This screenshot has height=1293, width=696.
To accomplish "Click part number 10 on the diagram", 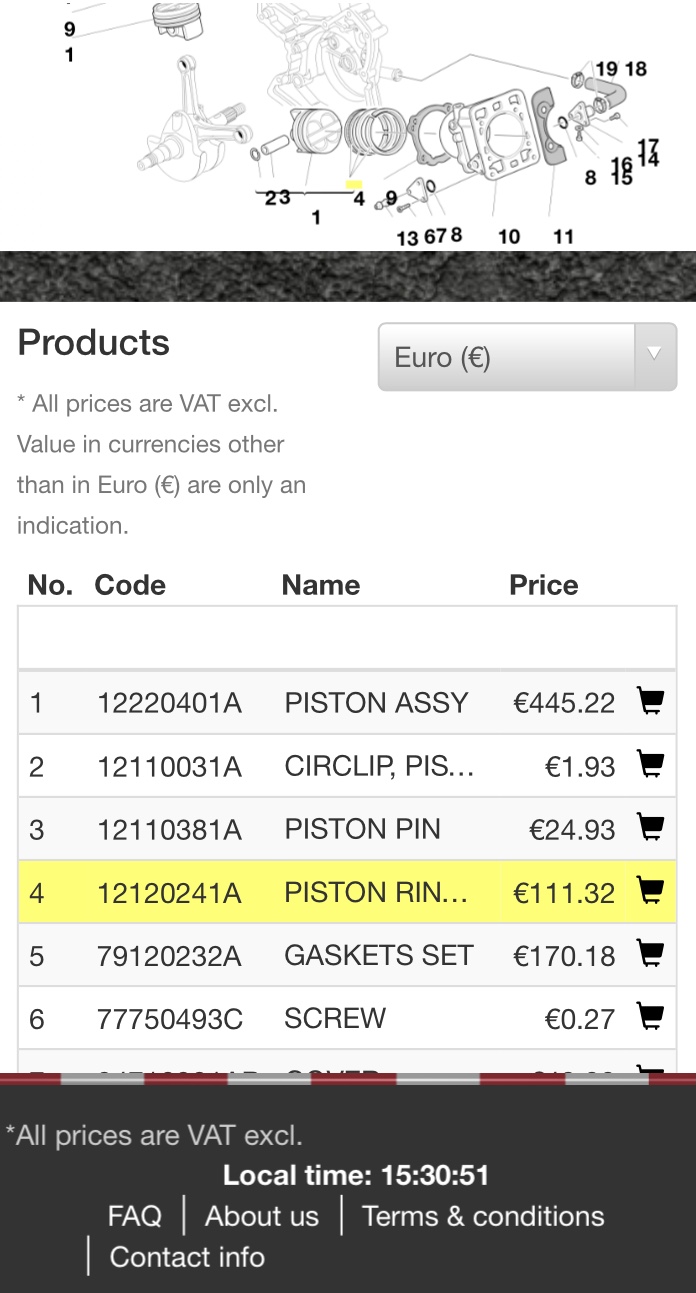I will [x=509, y=237].
